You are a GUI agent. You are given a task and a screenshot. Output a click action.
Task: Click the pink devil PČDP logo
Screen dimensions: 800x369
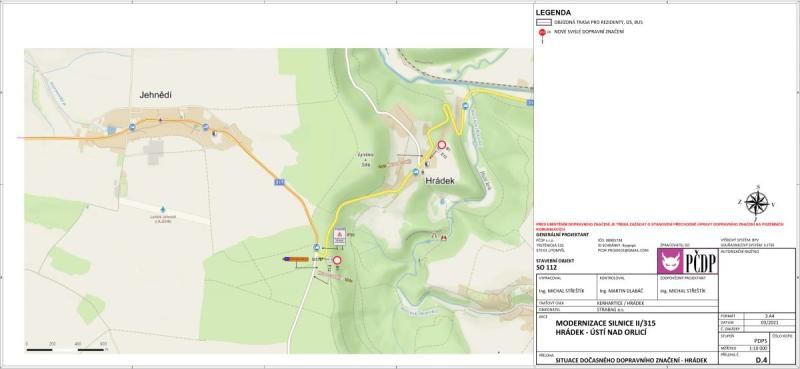(670, 262)
